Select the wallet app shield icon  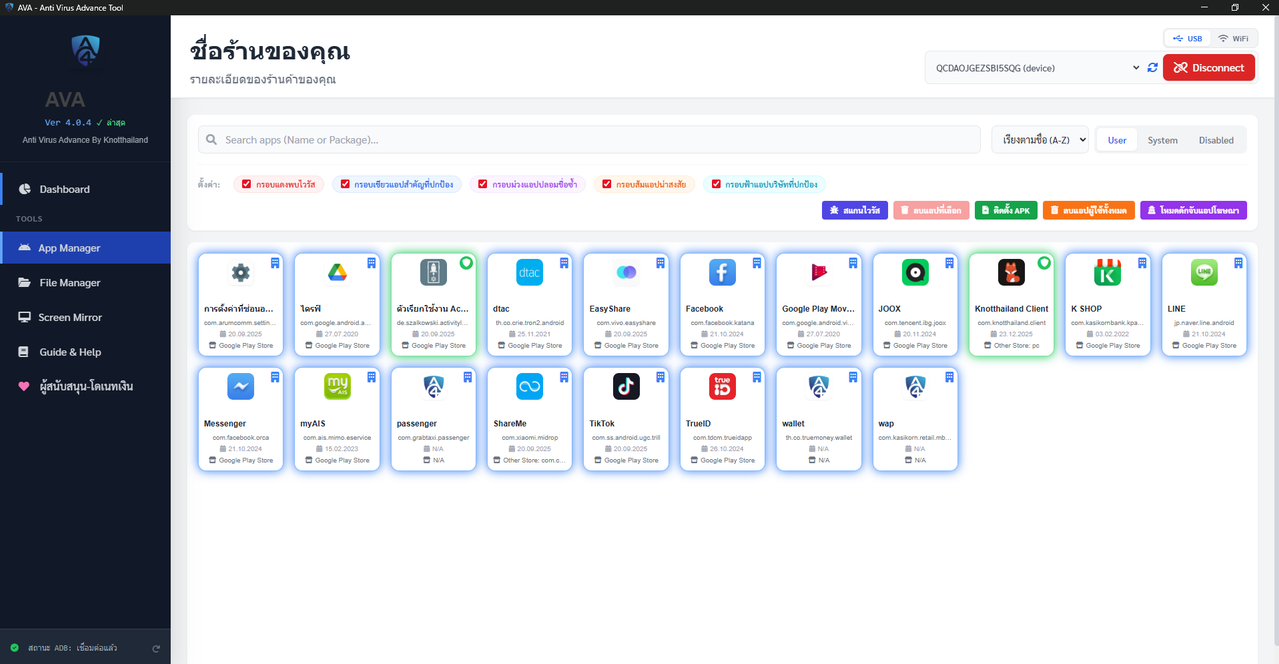coord(819,386)
